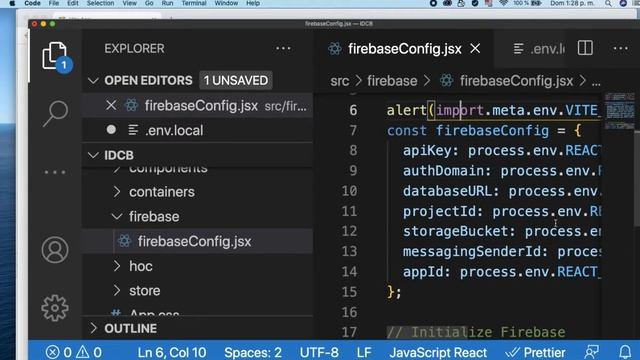Expand the hoc folder
The image size is (640, 360).
[117, 266]
